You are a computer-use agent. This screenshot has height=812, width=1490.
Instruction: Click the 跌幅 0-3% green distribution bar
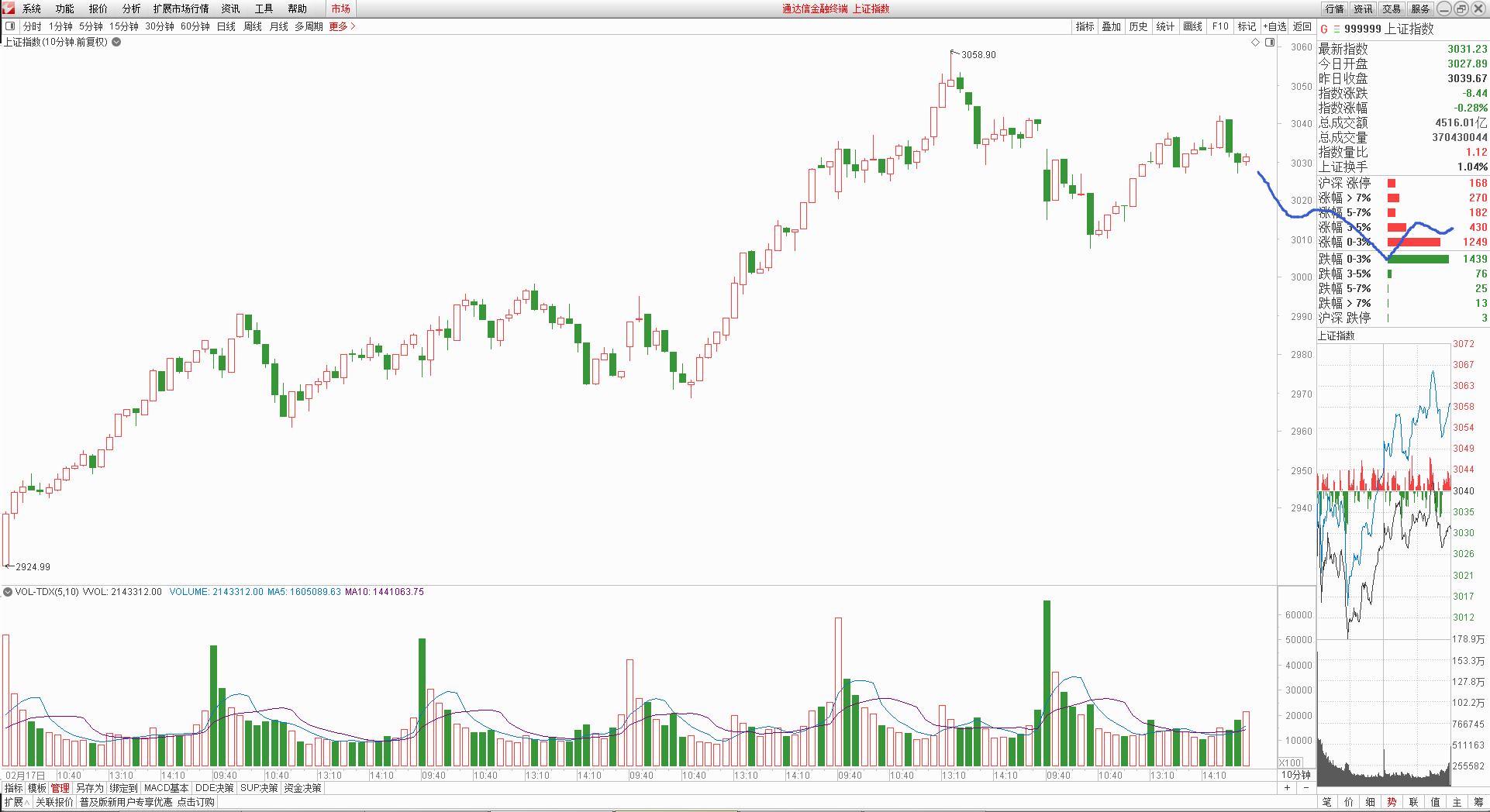(x=1418, y=260)
